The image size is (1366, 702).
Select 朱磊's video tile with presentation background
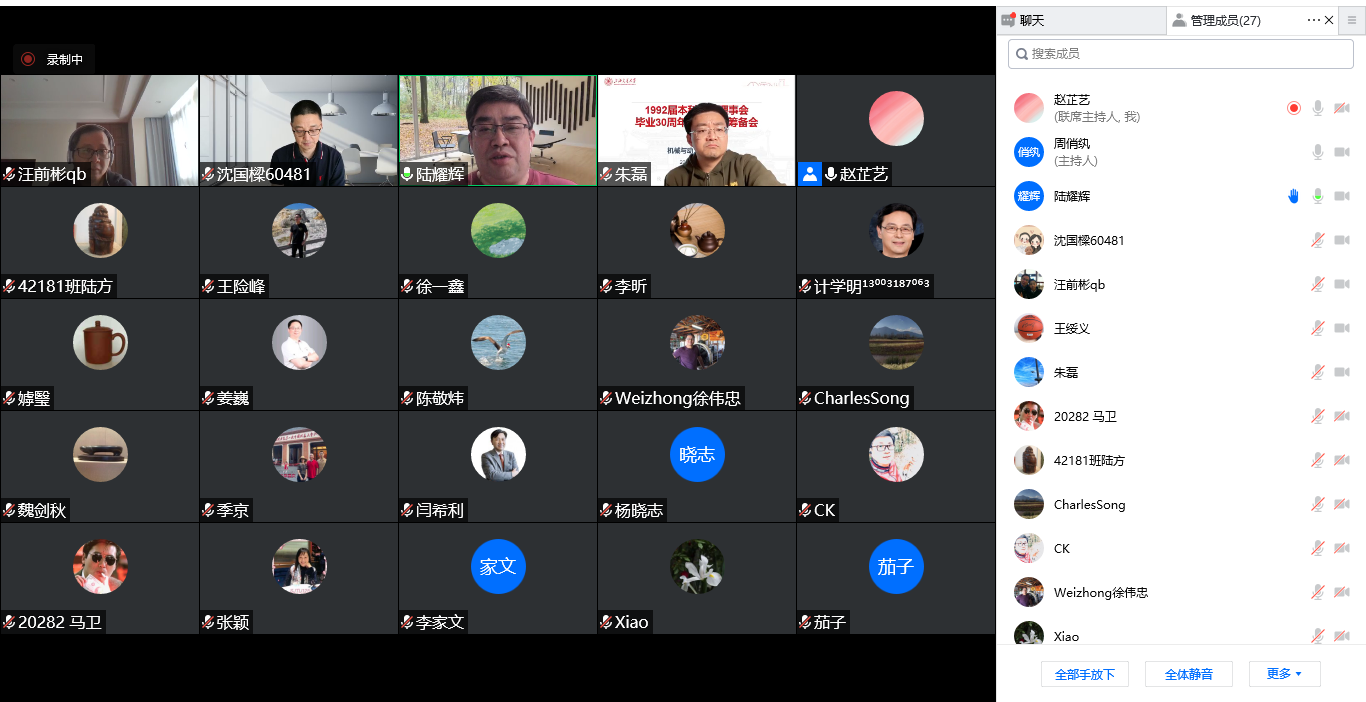696,130
